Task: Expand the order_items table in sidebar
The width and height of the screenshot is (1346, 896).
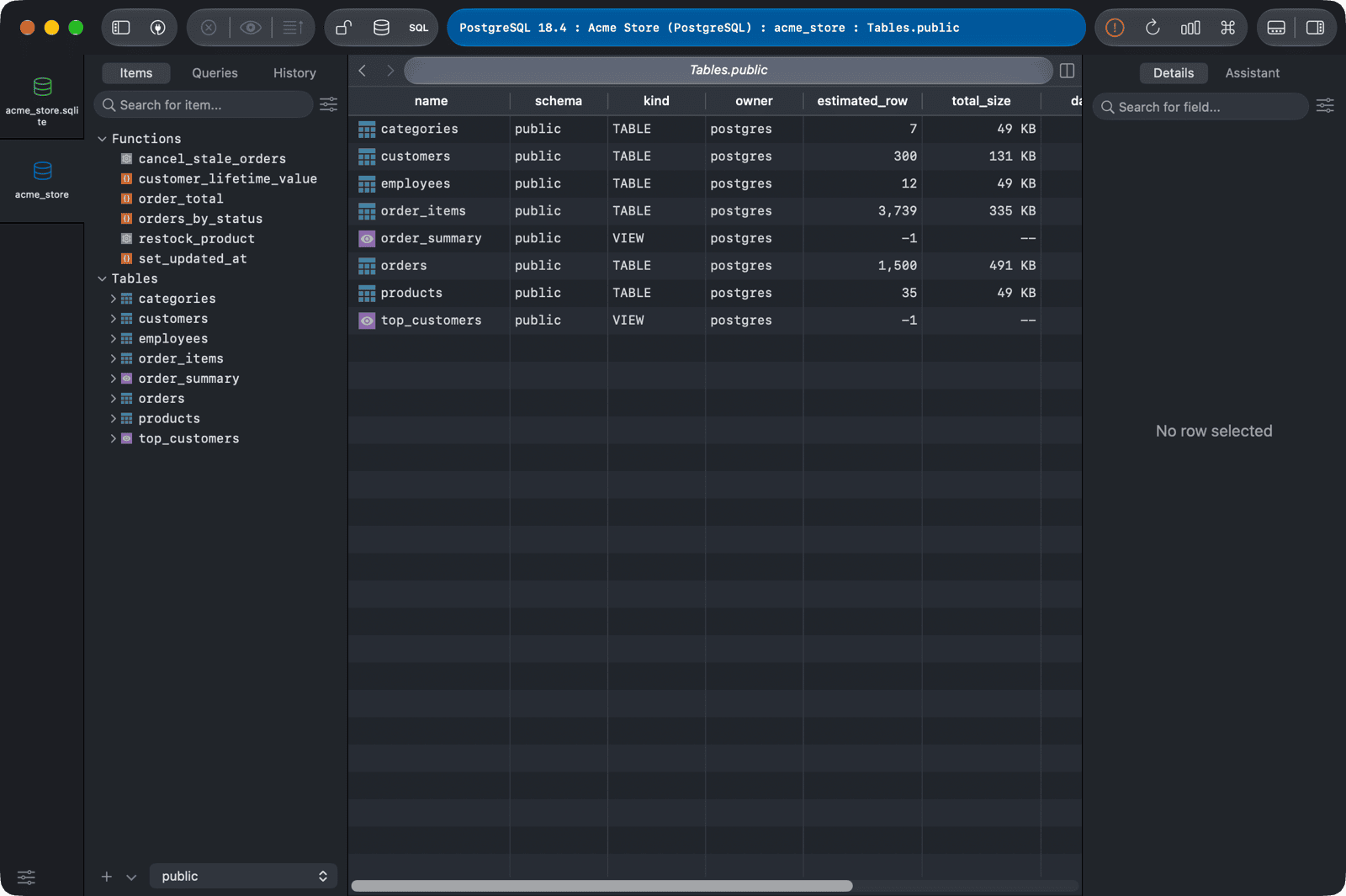Action: (113, 358)
